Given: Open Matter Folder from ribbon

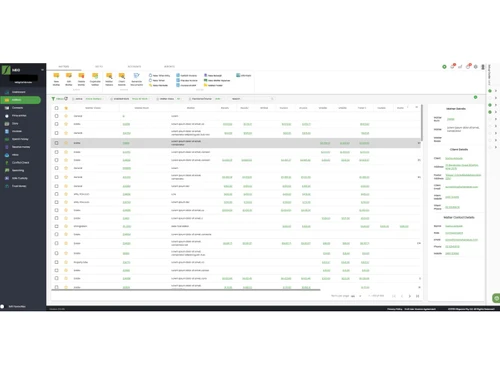Looking at the screenshot, I should [x=213, y=85].
